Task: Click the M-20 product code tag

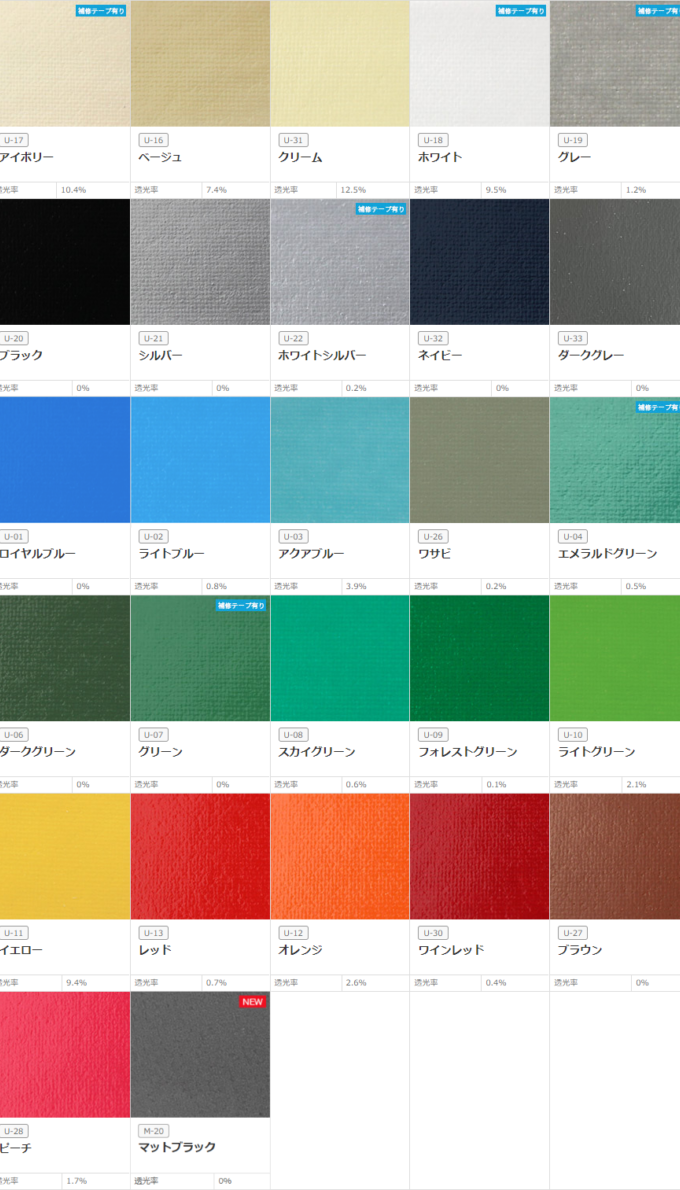Action: [154, 1131]
